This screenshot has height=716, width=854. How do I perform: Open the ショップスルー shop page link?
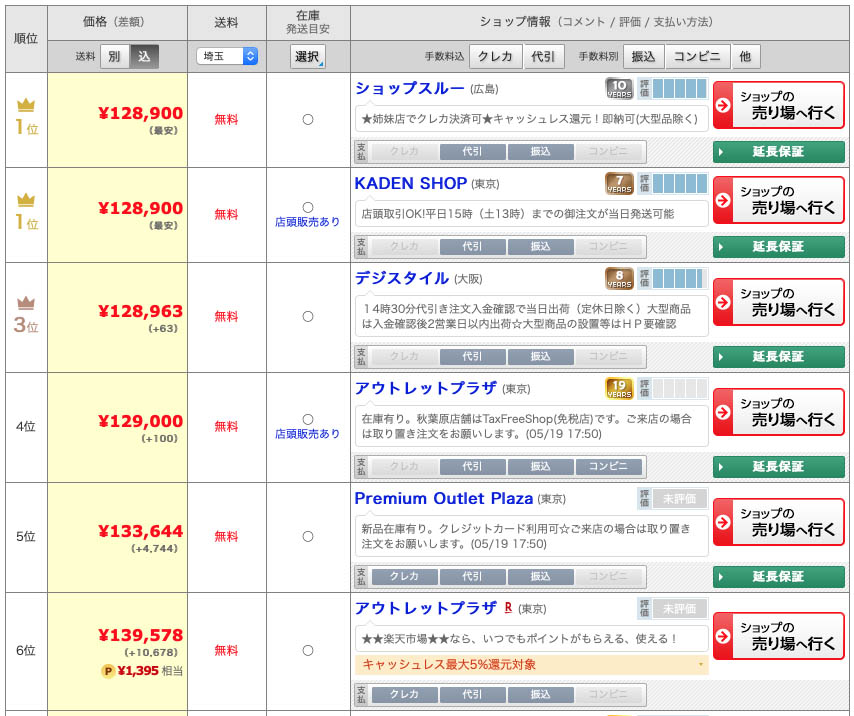410,88
